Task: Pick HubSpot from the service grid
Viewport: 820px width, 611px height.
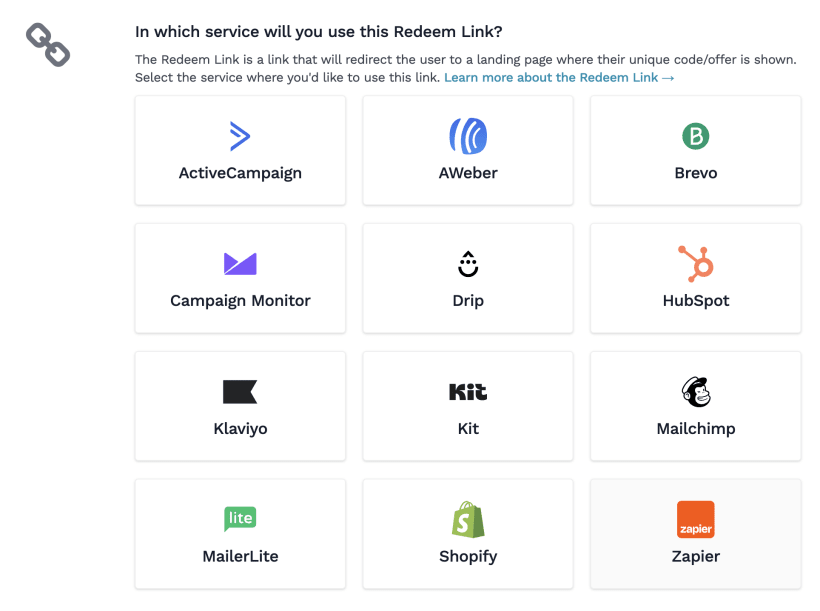Action: pyautogui.click(x=695, y=278)
